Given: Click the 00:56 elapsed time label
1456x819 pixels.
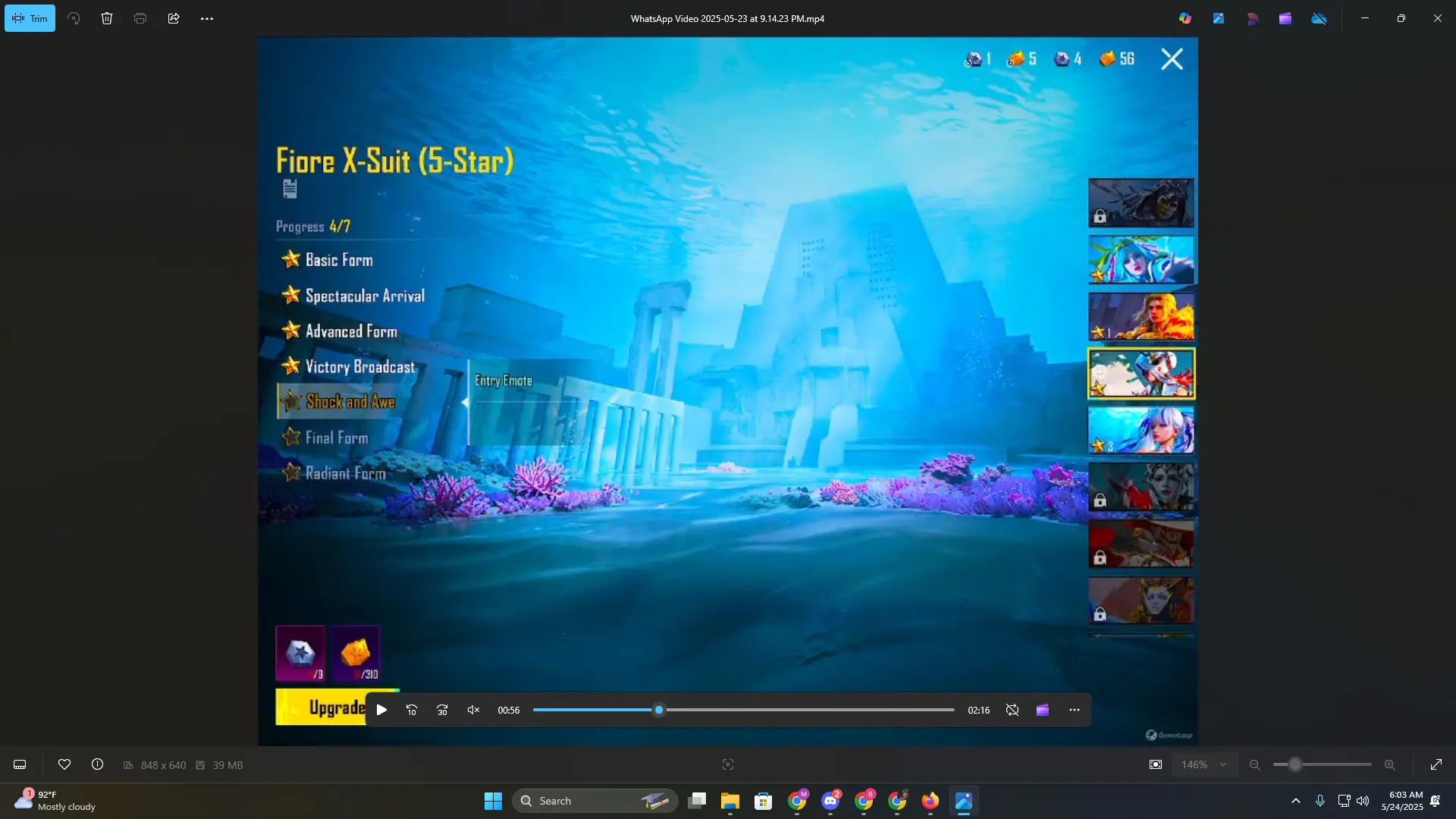Looking at the screenshot, I should coord(509,711).
